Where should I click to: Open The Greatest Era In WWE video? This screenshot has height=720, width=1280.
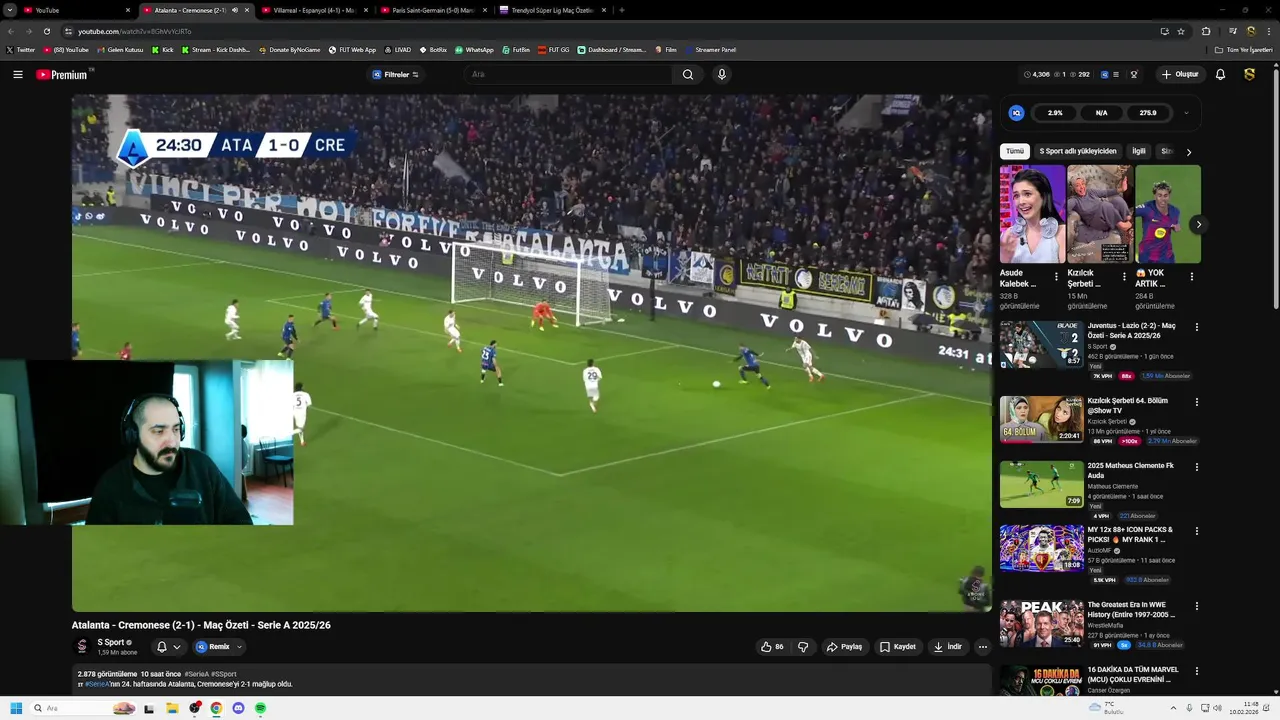pos(1041,623)
